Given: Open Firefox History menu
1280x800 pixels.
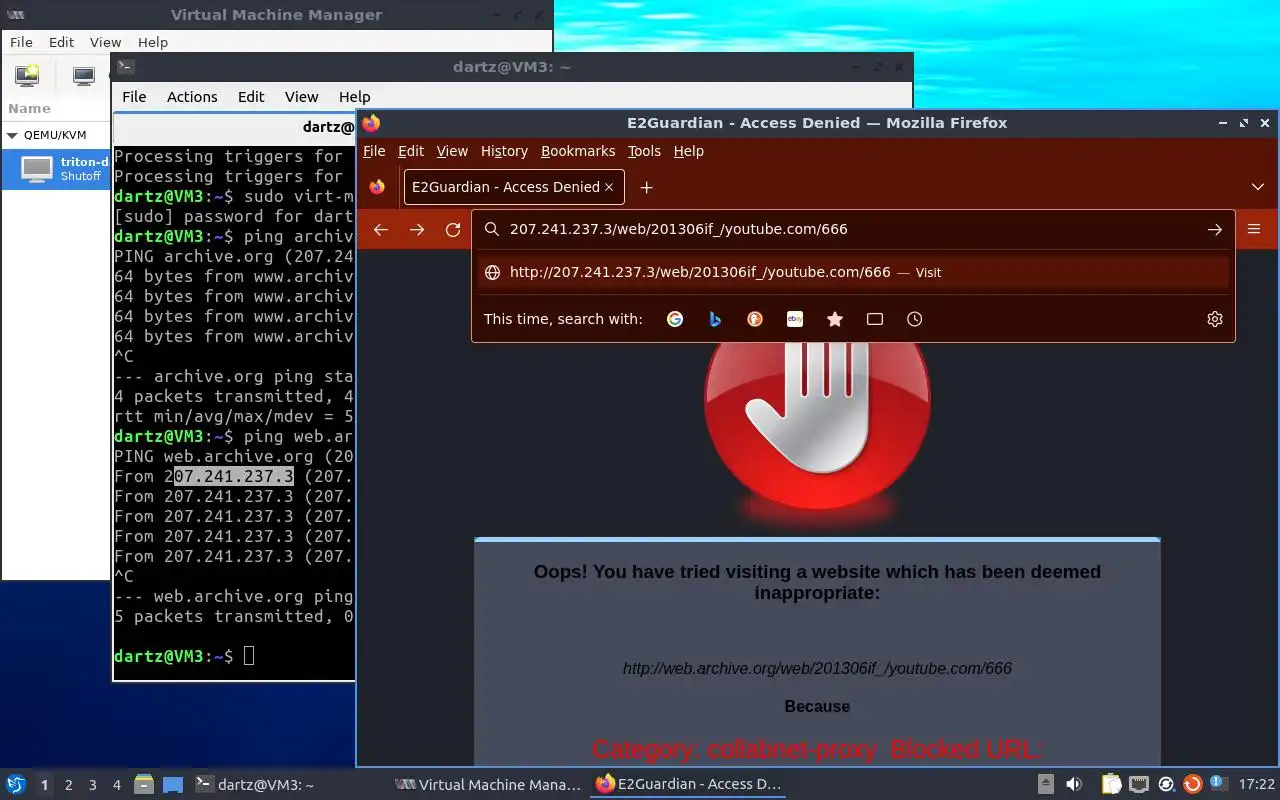Looking at the screenshot, I should click(x=504, y=151).
